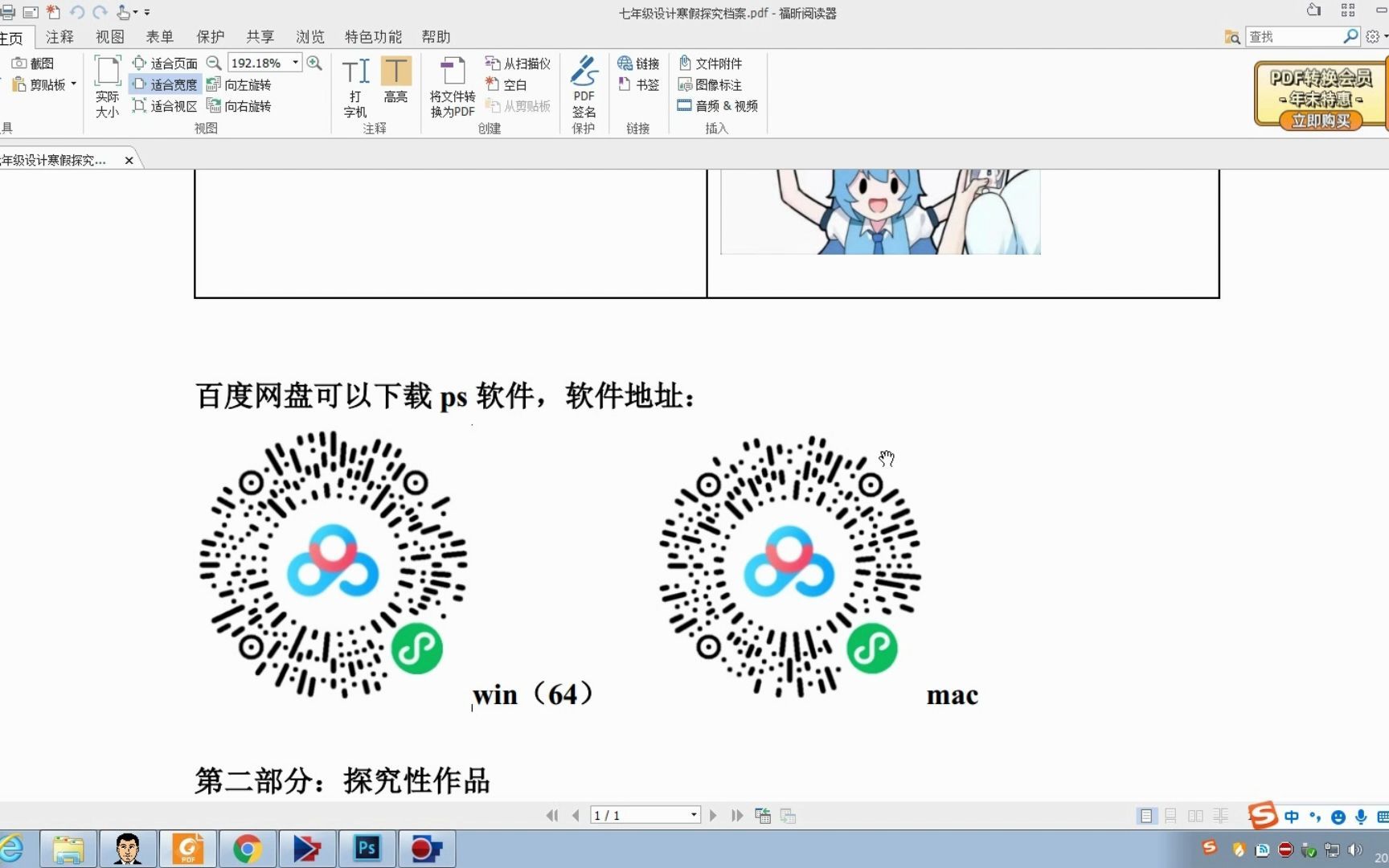Rotate the page right (向右旋转)
The height and width of the screenshot is (868, 1389).
click(239, 105)
